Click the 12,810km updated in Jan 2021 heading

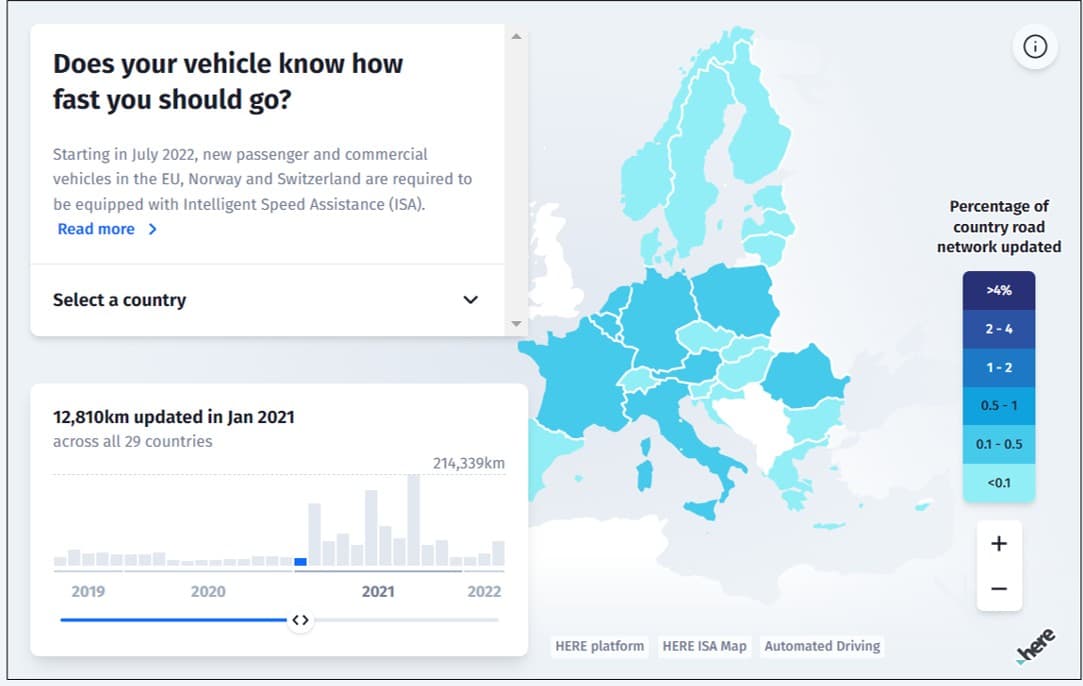click(174, 417)
